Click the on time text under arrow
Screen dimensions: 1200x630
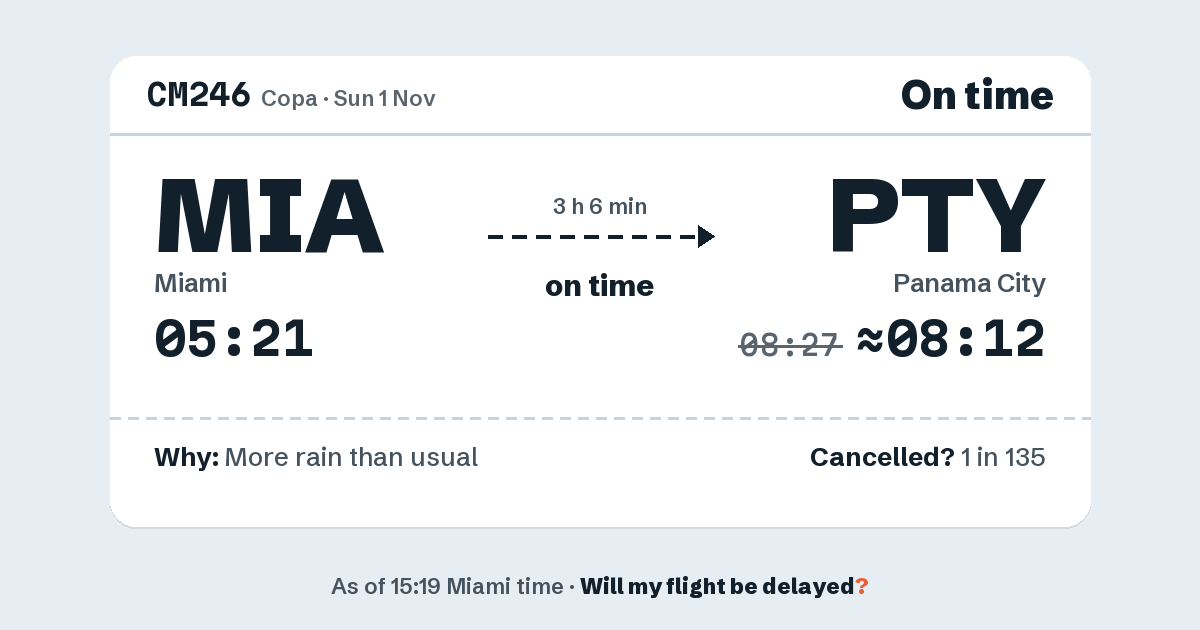point(600,286)
